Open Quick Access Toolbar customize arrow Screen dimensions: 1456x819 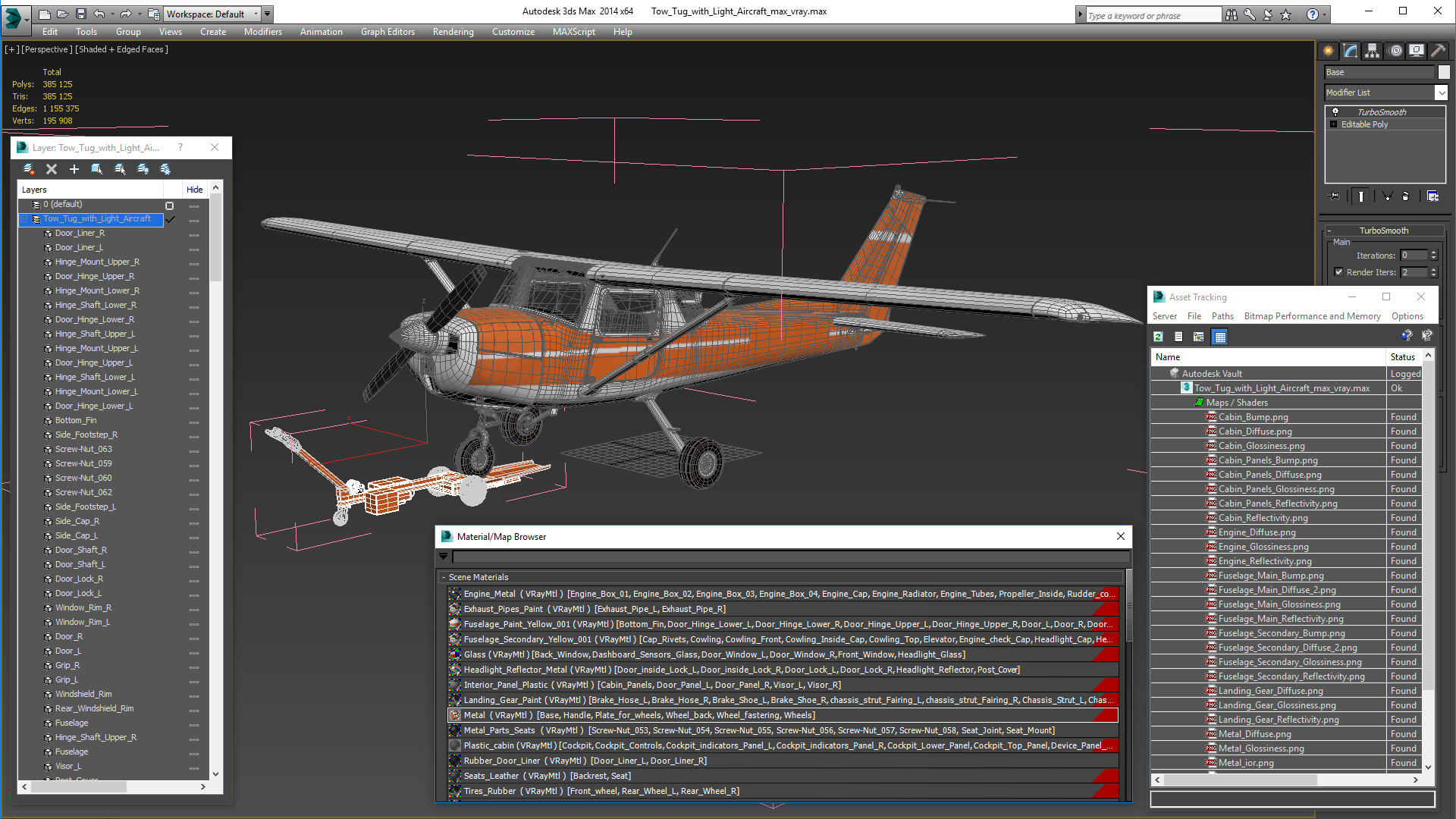pos(268,14)
